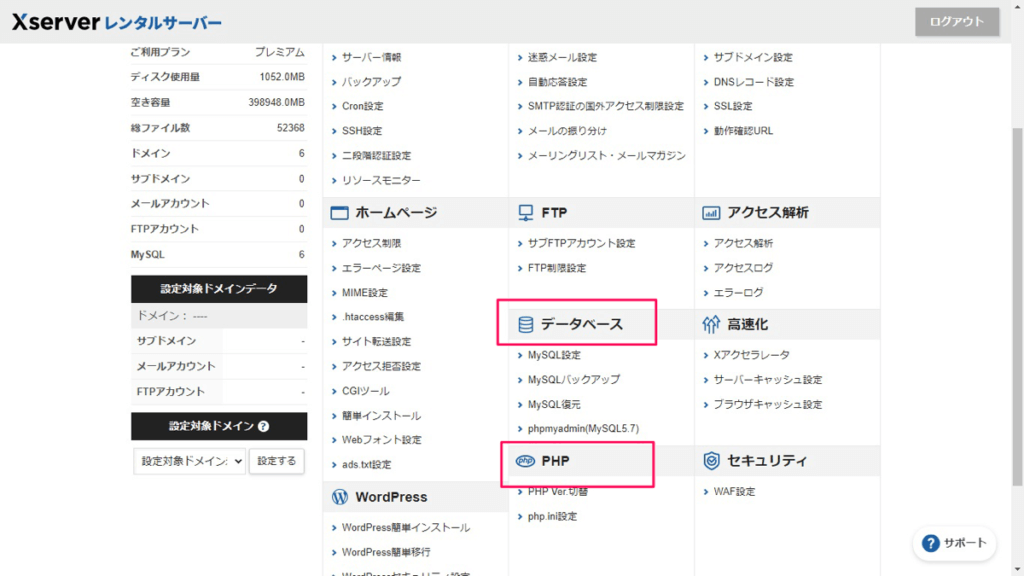The width and height of the screenshot is (1024, 576).
Task: Click the help question mark beside 設定対象ドメイン
Action: (x=263, y=426)
